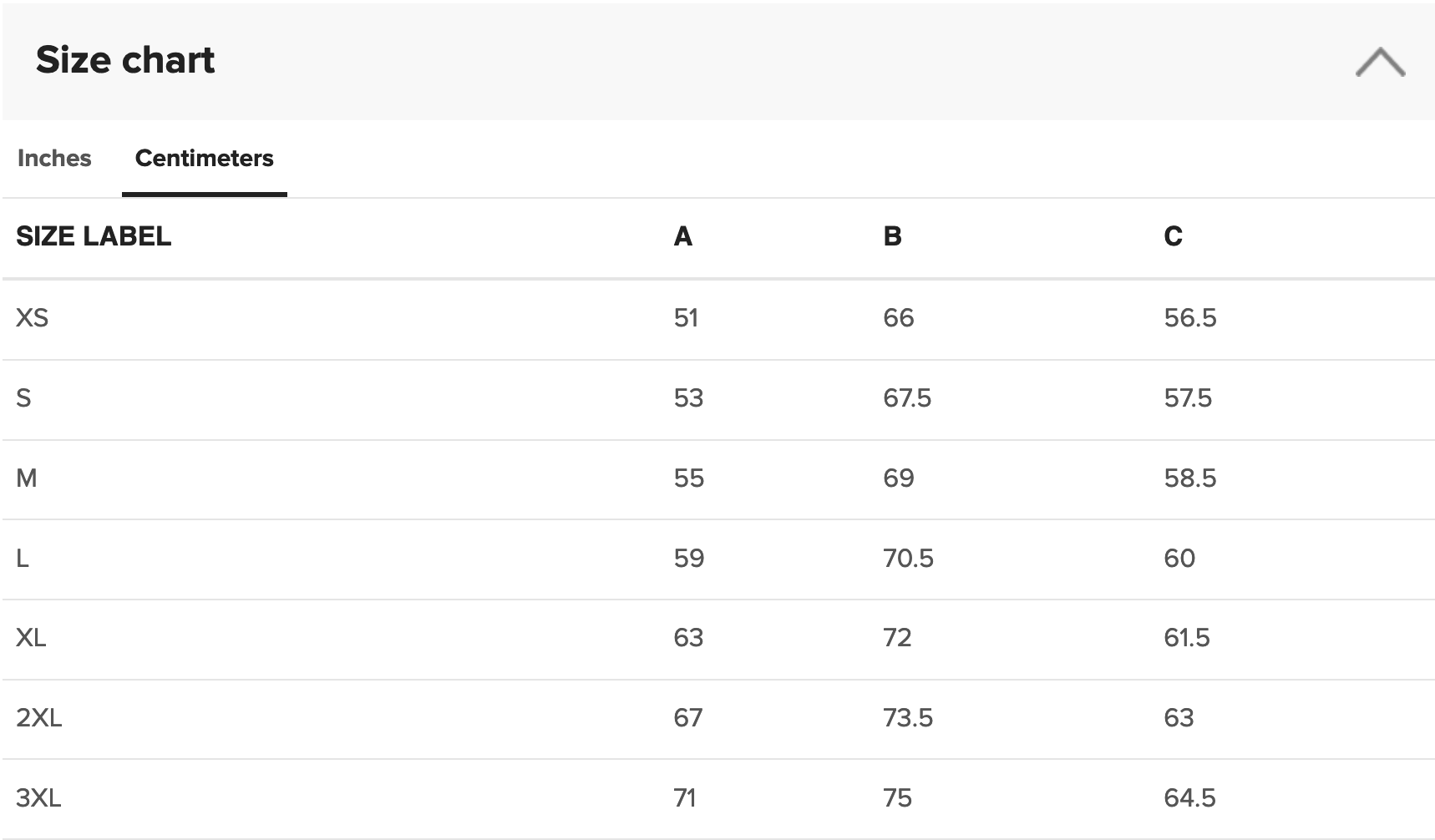Collapse the Size chart section chevron
Viewport: 1435px width, 840px height.
point(1380,62)
